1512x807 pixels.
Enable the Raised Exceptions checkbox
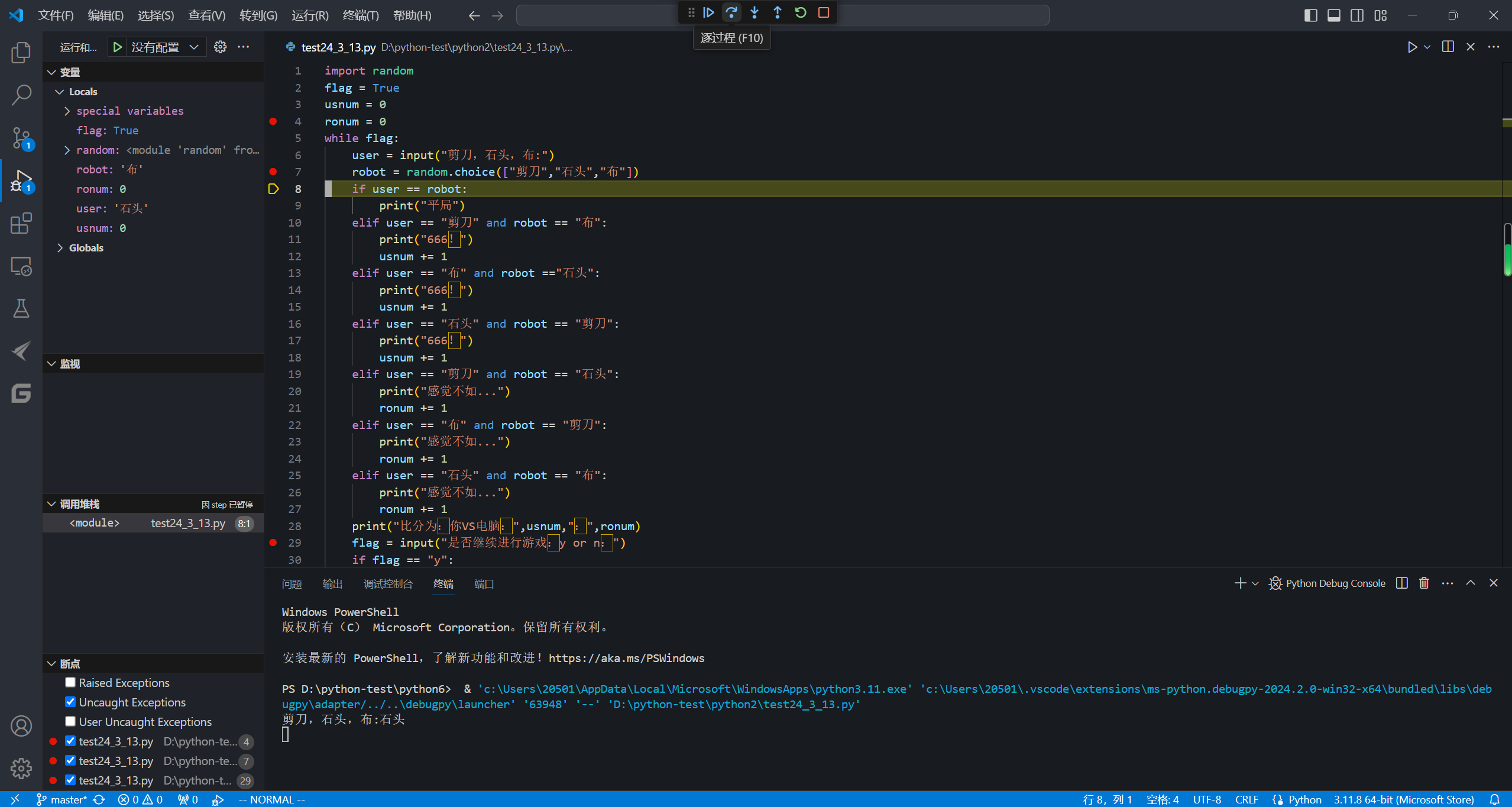[70, 683]
